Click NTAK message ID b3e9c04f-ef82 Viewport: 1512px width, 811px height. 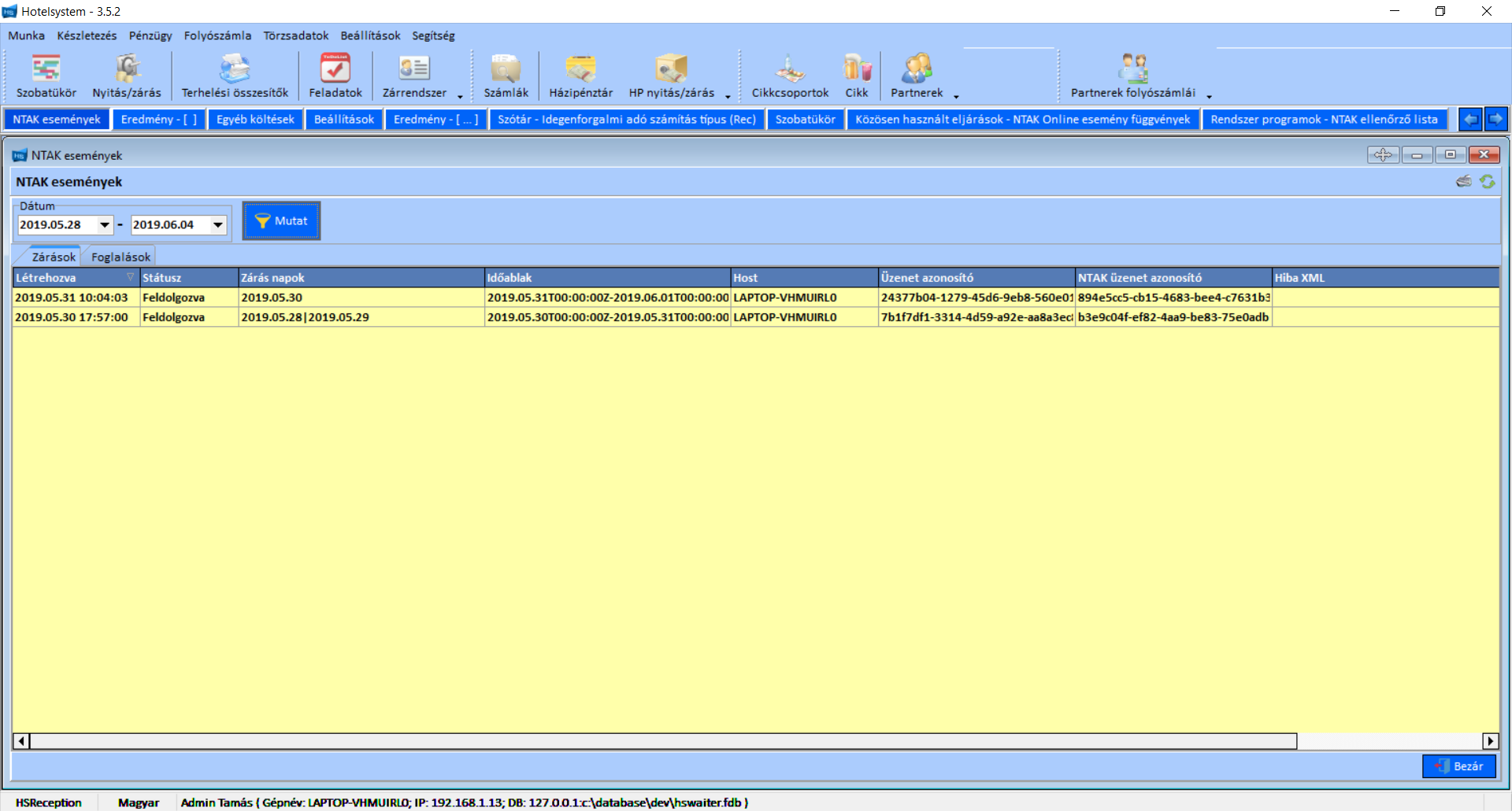[1173, 317]
